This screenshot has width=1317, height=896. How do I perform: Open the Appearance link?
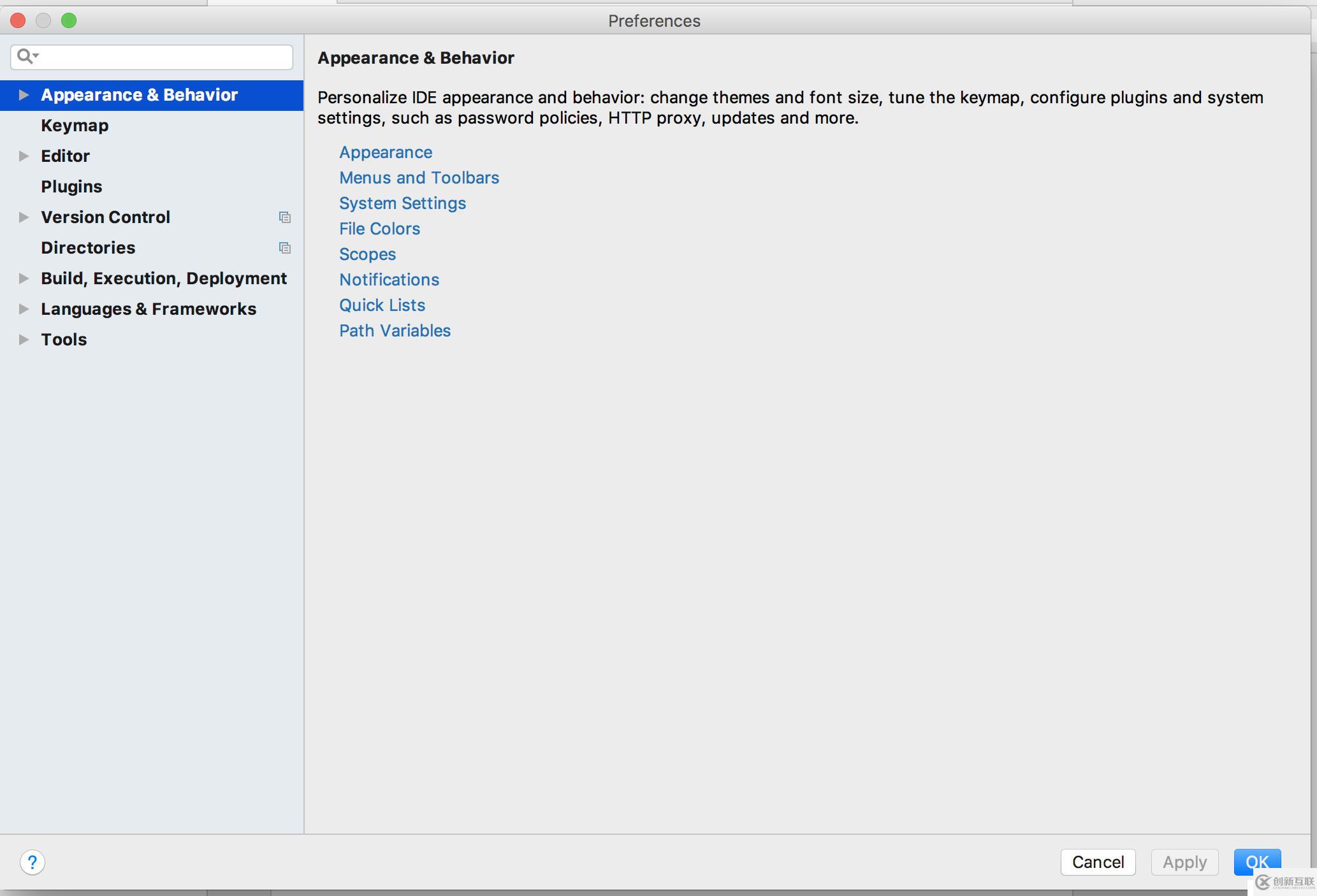point(386,152)
